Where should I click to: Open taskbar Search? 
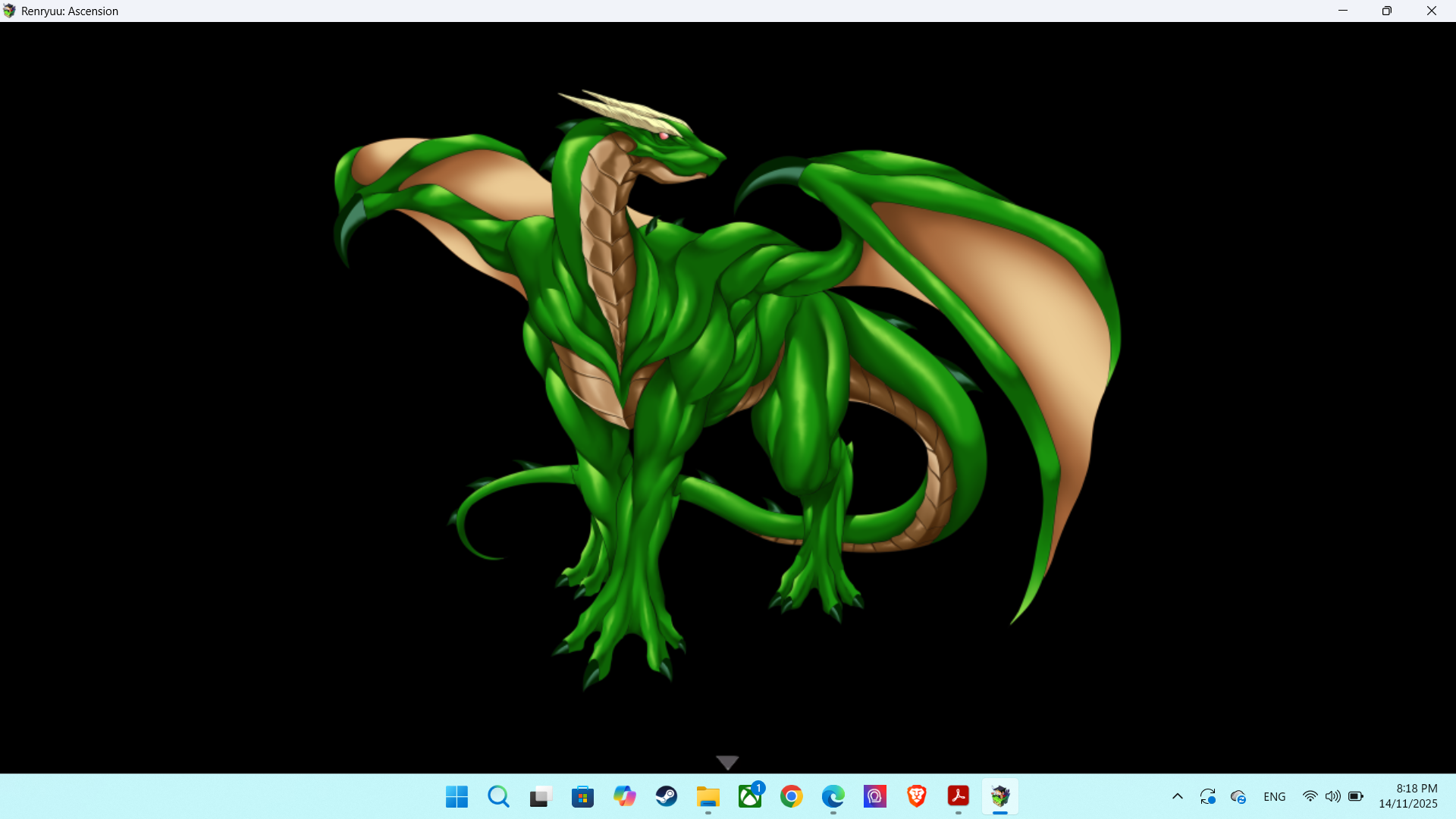coord(498,796)
